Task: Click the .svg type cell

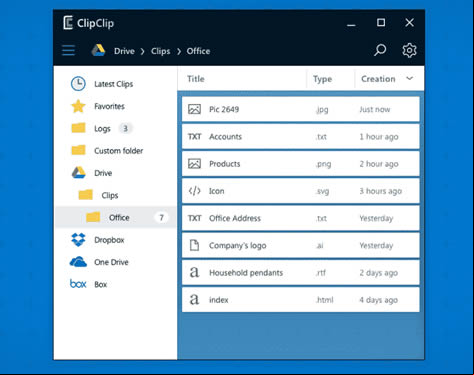Action: point(322,191)
